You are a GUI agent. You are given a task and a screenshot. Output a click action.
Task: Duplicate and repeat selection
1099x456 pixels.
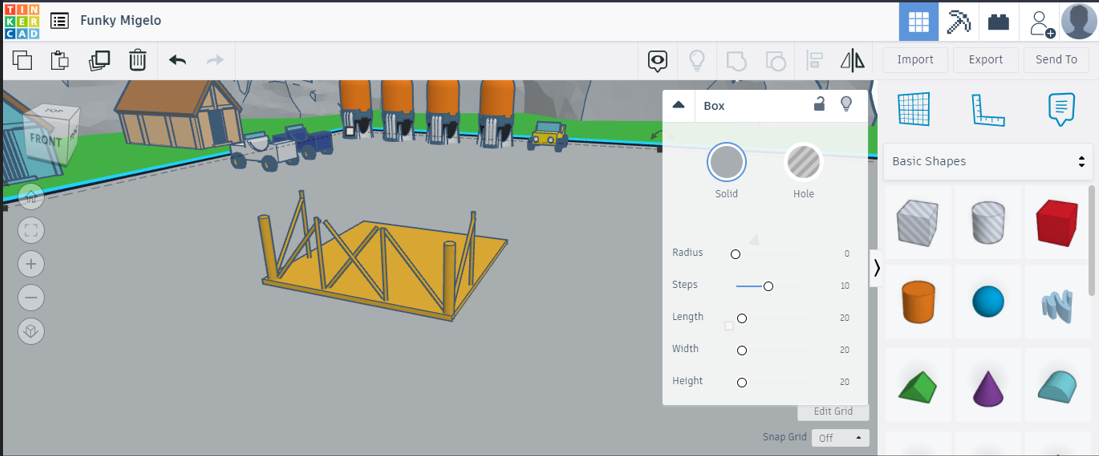(x=100, y=60)
